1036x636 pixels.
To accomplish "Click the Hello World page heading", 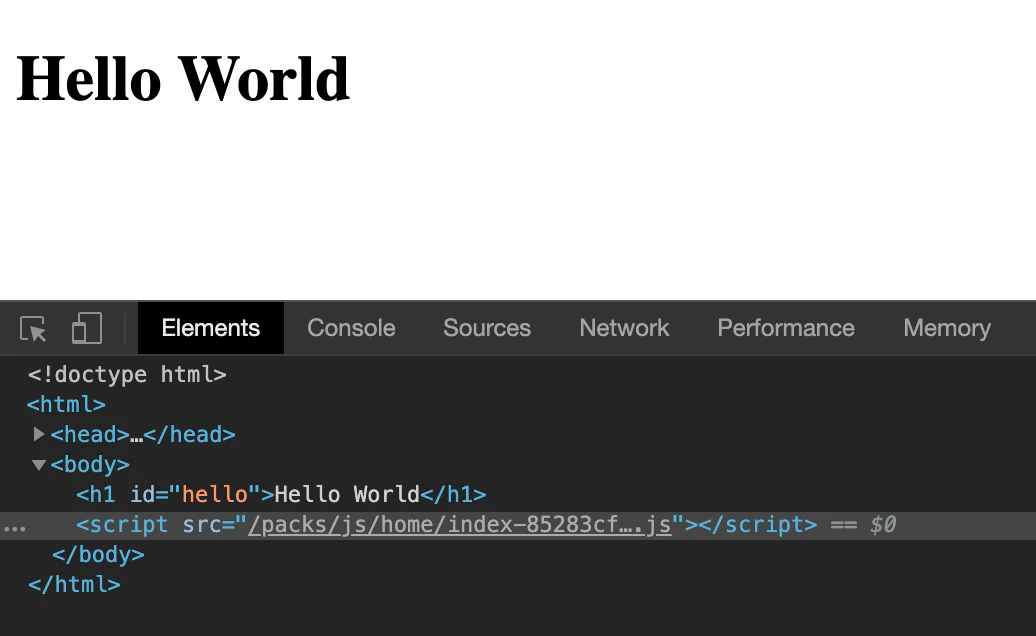I will click(182, 79).
